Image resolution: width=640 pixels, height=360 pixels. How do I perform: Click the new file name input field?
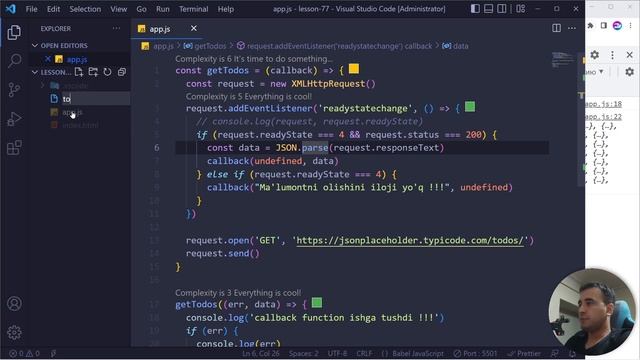pyautogui.click(x=96, y=98)
